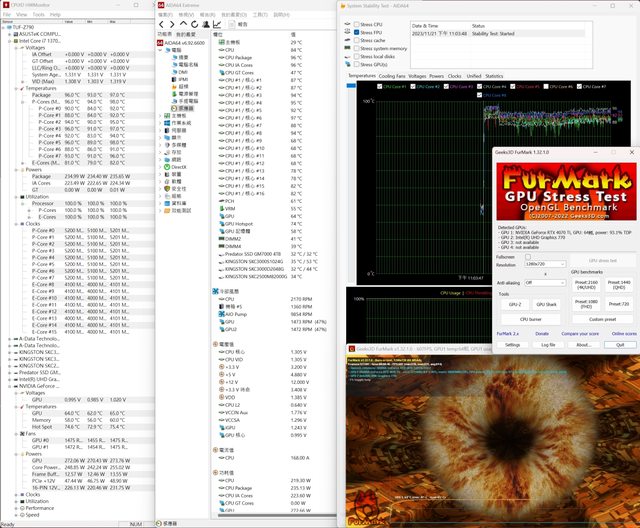Open the Tools menu in HWMonitor

[x=38, y=15]
